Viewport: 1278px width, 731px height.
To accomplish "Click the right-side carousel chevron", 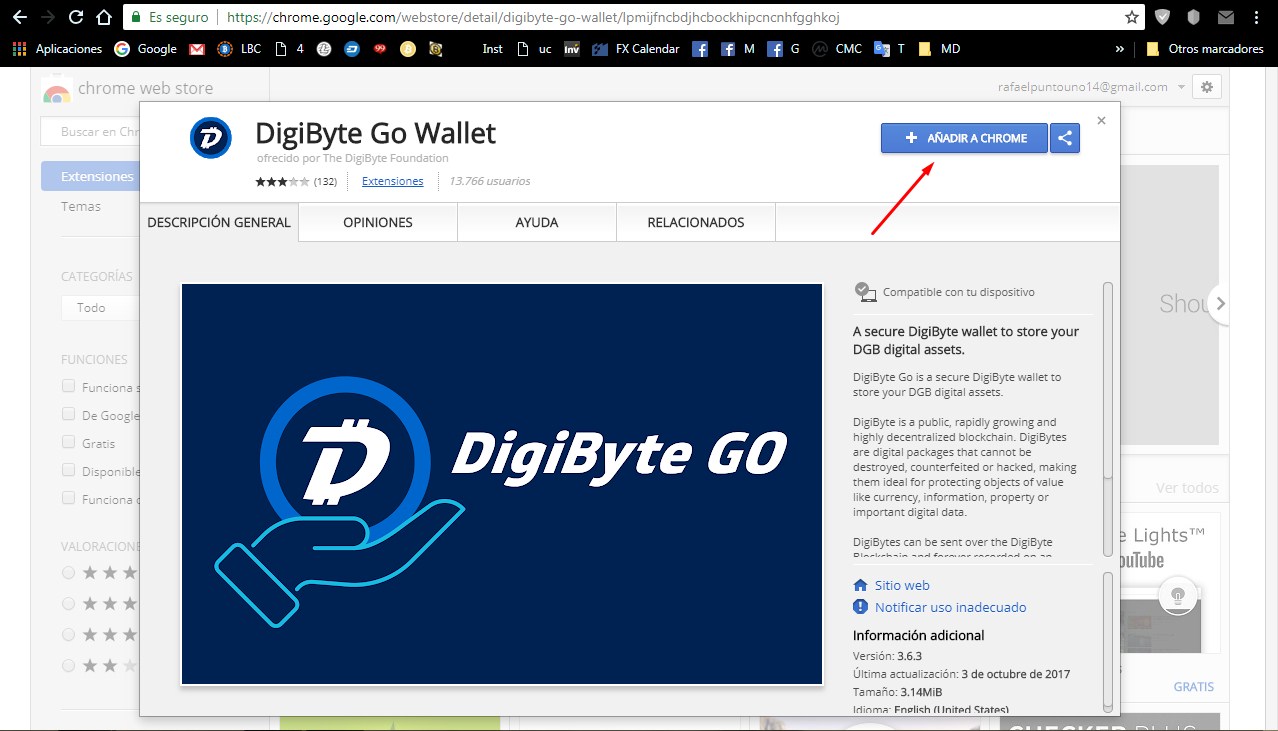I will (1219, 305).
